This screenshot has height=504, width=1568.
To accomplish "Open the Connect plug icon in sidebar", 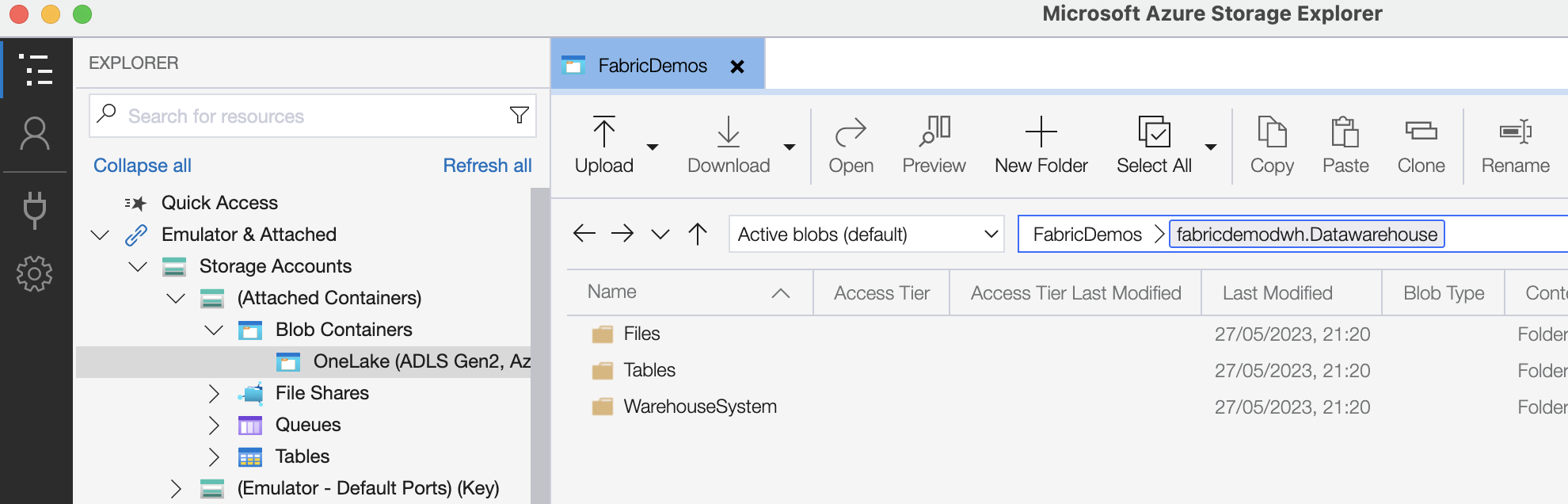I will (35, 209).
